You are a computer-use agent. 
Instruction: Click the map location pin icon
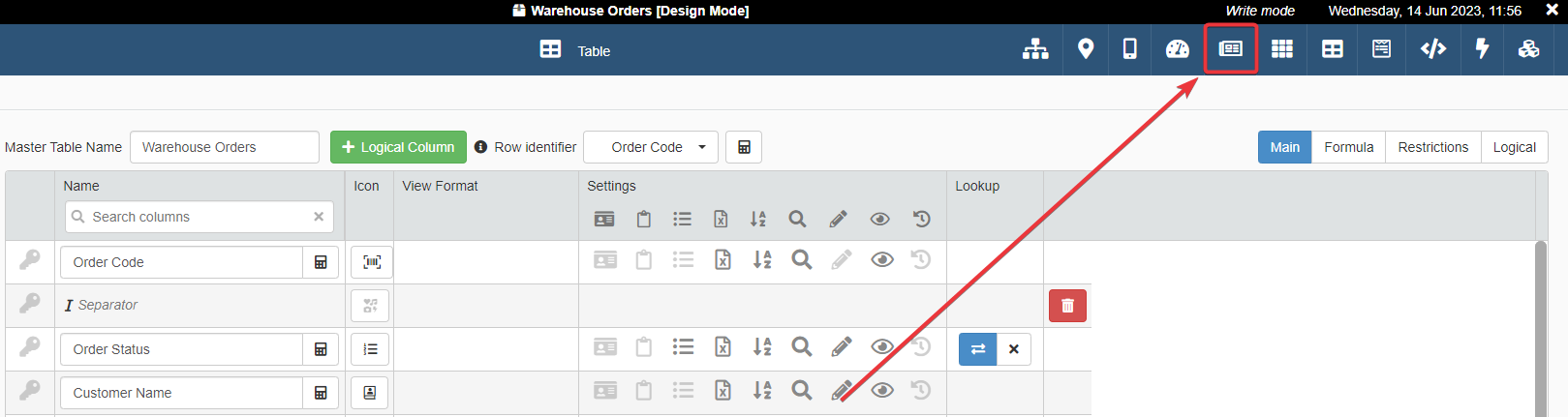(1086, 49)
